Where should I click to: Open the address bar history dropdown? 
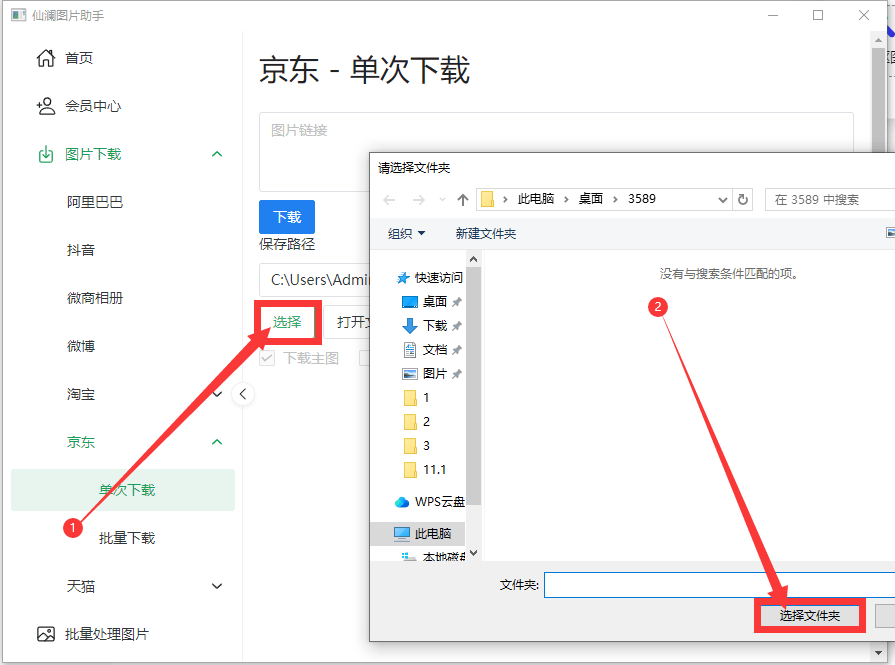(723, 200)
